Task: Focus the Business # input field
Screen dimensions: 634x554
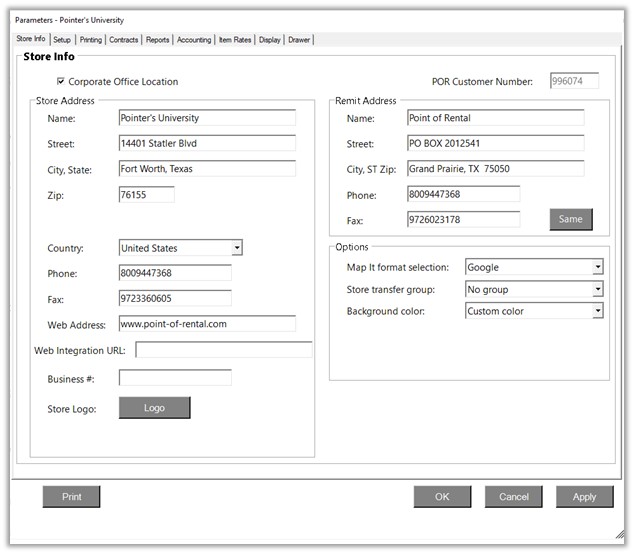Action: [x=175, y=378]
